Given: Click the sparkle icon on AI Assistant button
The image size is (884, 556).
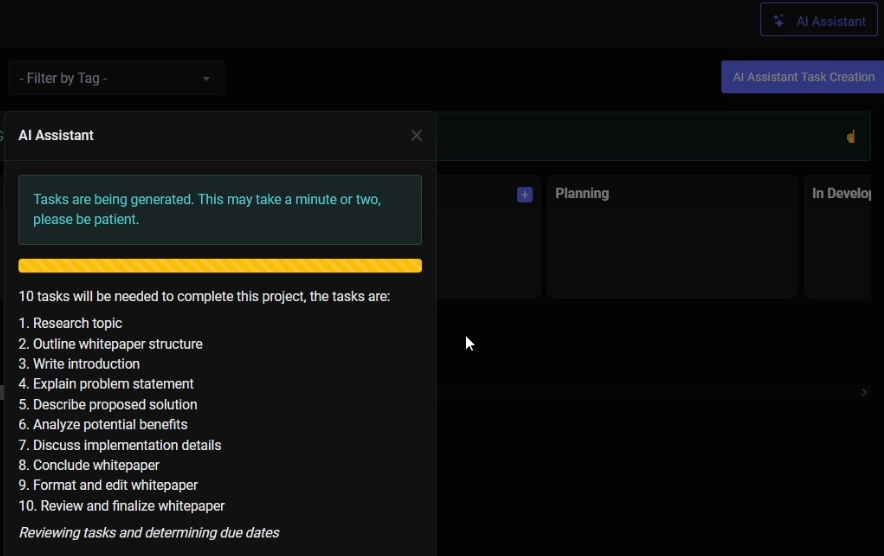Looking at the screenshot, I should [779, 21].
